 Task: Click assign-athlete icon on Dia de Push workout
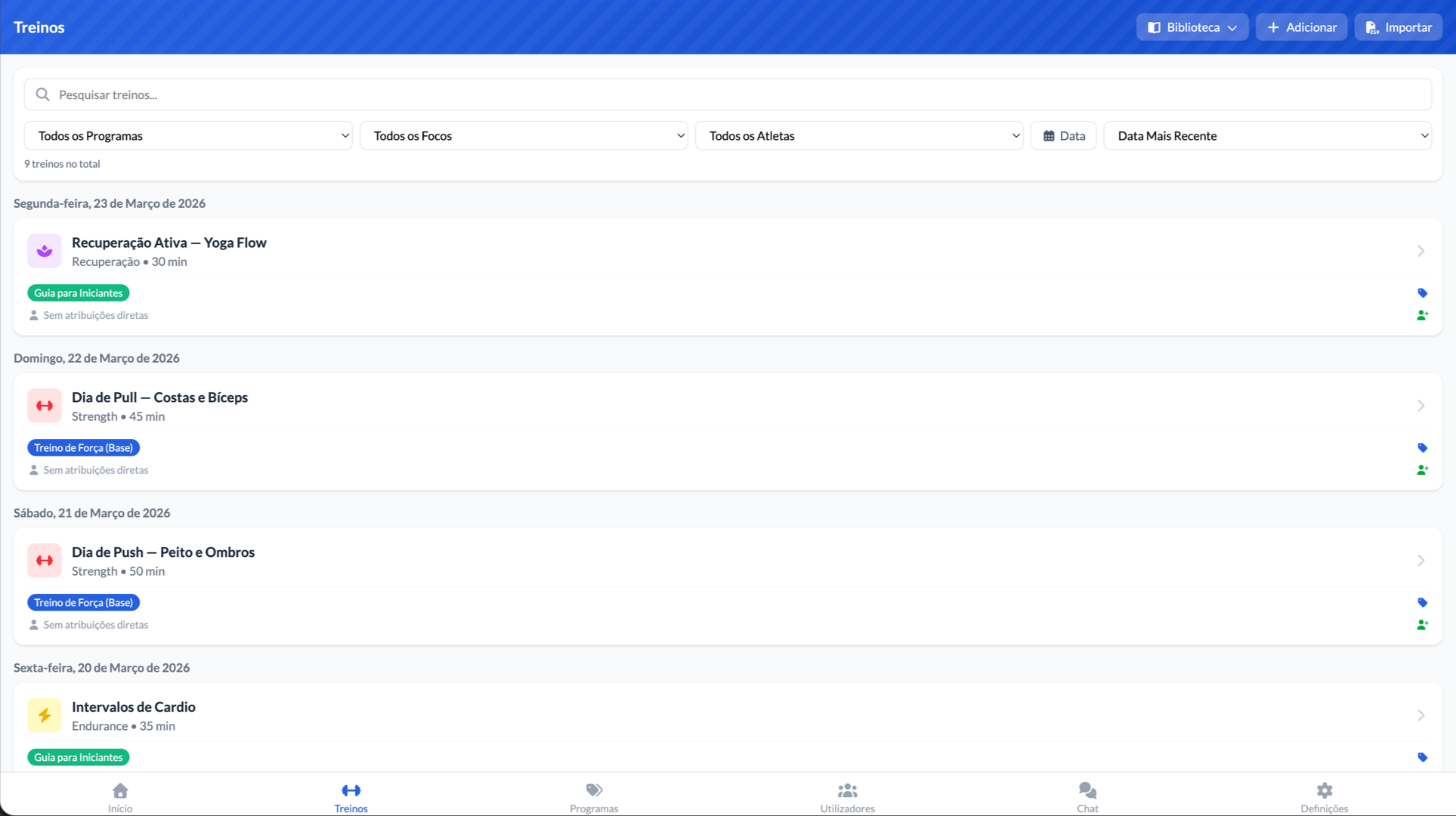pos(1422,625)
